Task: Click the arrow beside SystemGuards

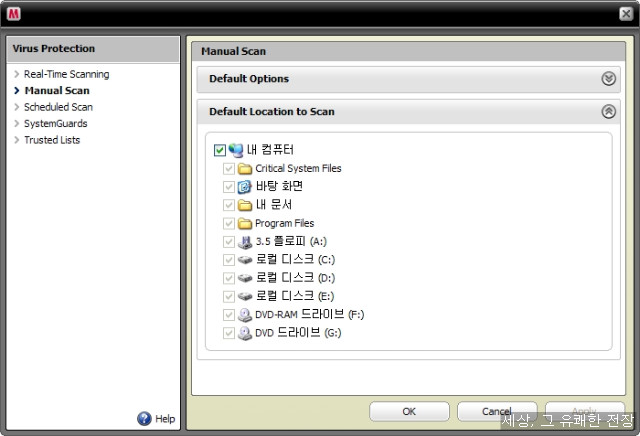Action: point(17,123)
